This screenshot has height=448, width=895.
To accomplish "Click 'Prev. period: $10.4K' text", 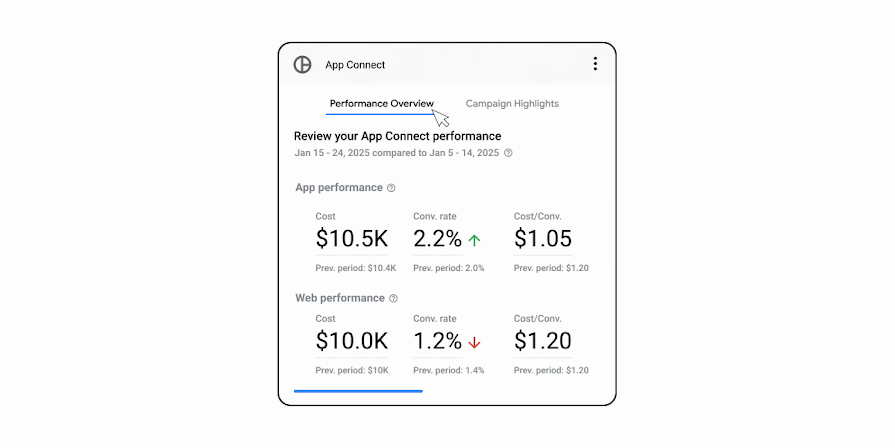I will pyautogui.click(x=356, y=268).
